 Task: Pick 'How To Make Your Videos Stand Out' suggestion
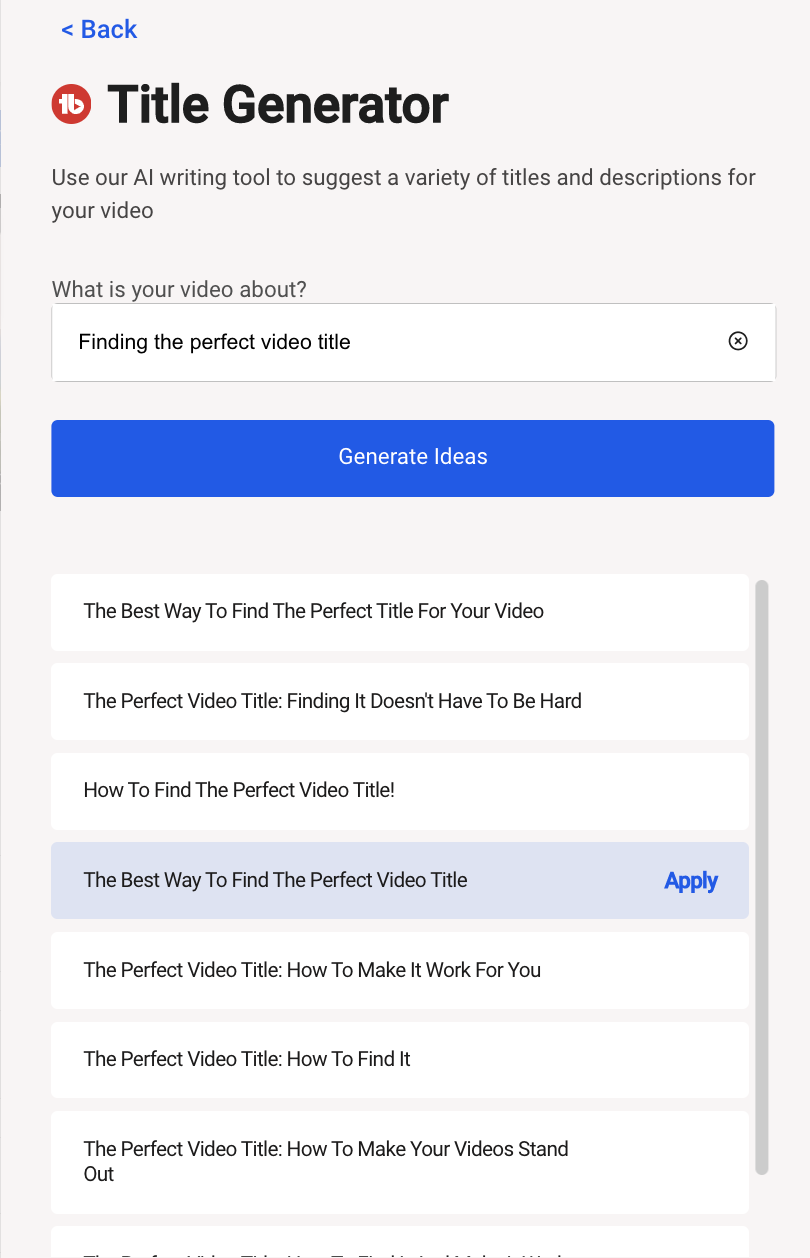click(x=400, y=1162)
